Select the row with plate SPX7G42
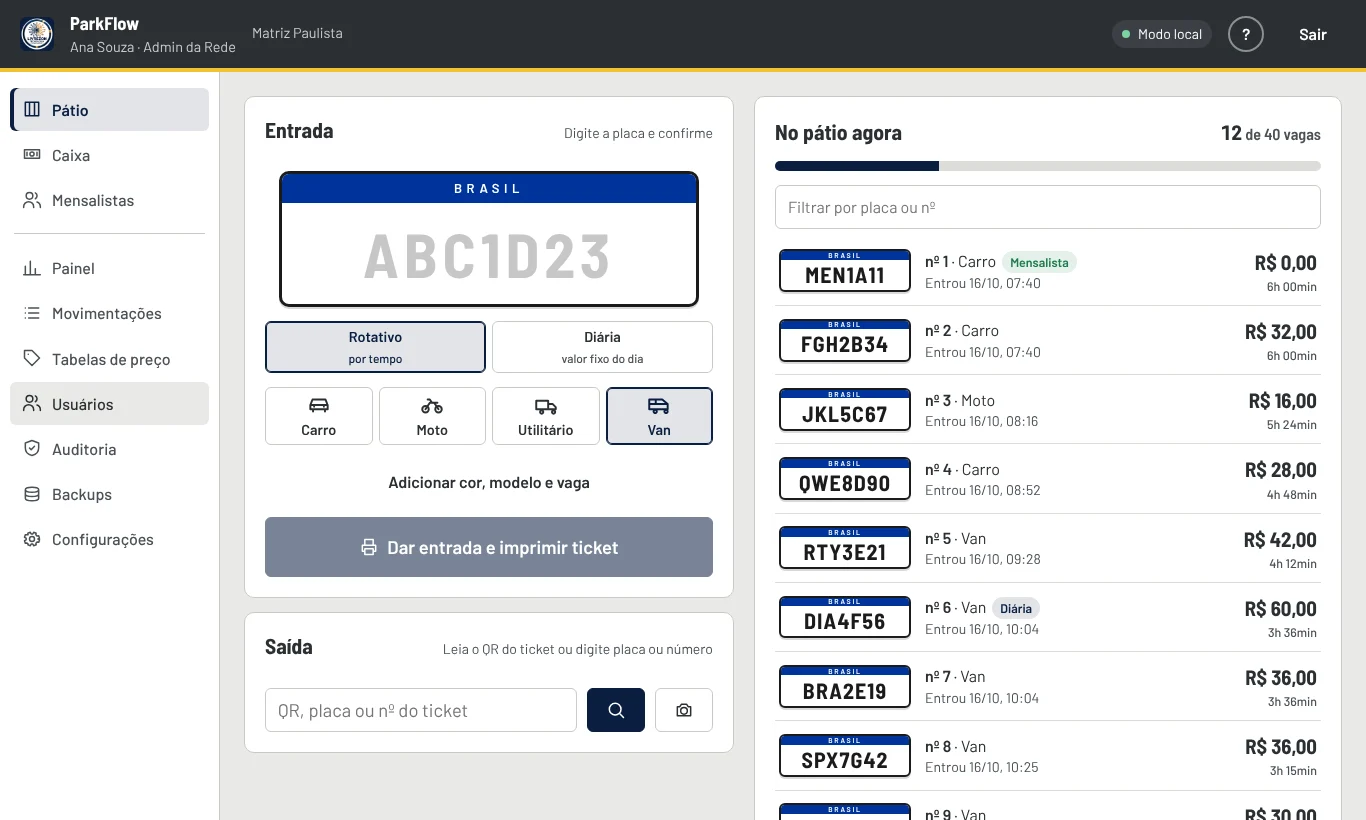The image size is (1366, 820). 1048,756
